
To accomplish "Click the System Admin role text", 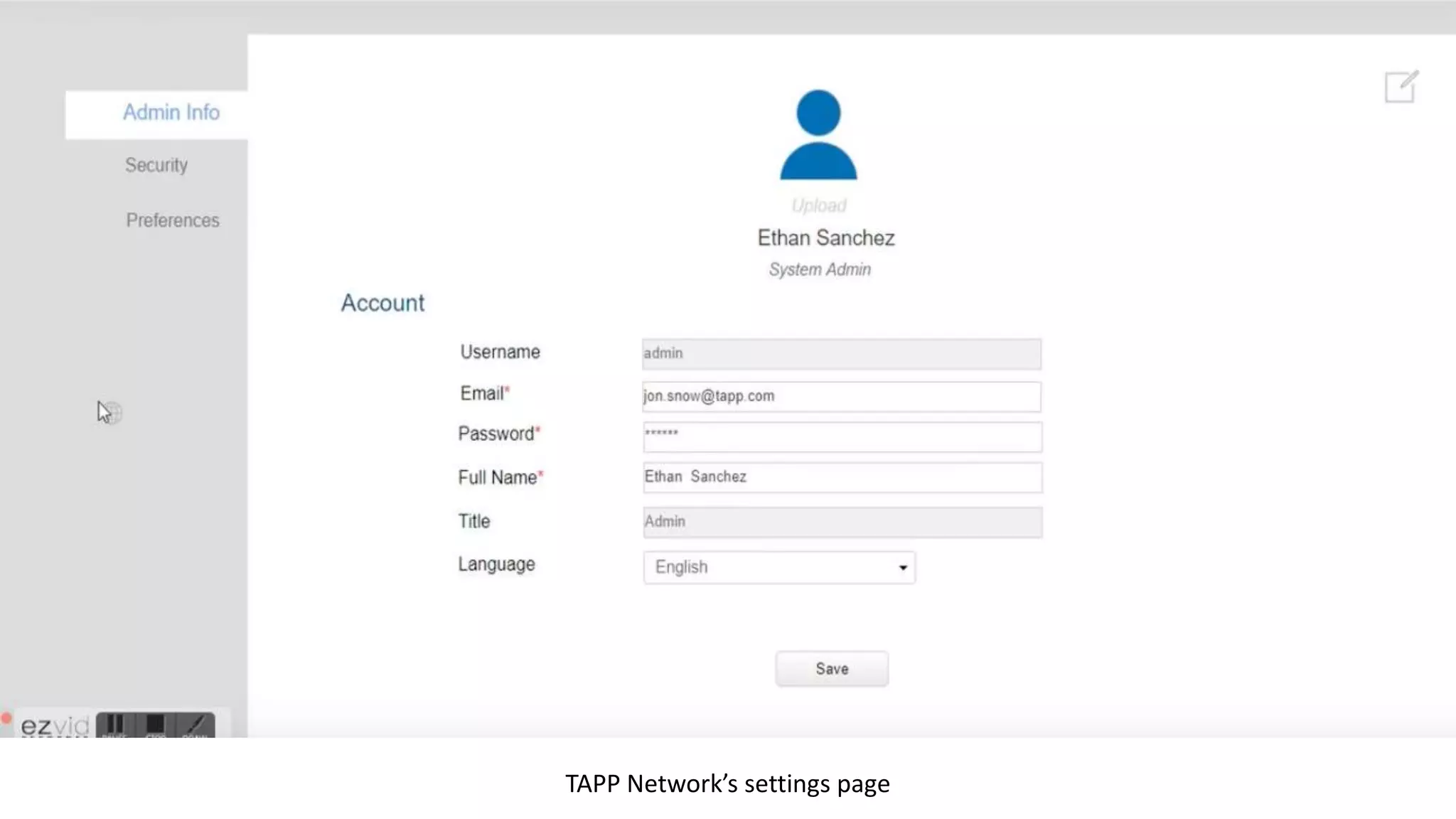I will point(820,269).
